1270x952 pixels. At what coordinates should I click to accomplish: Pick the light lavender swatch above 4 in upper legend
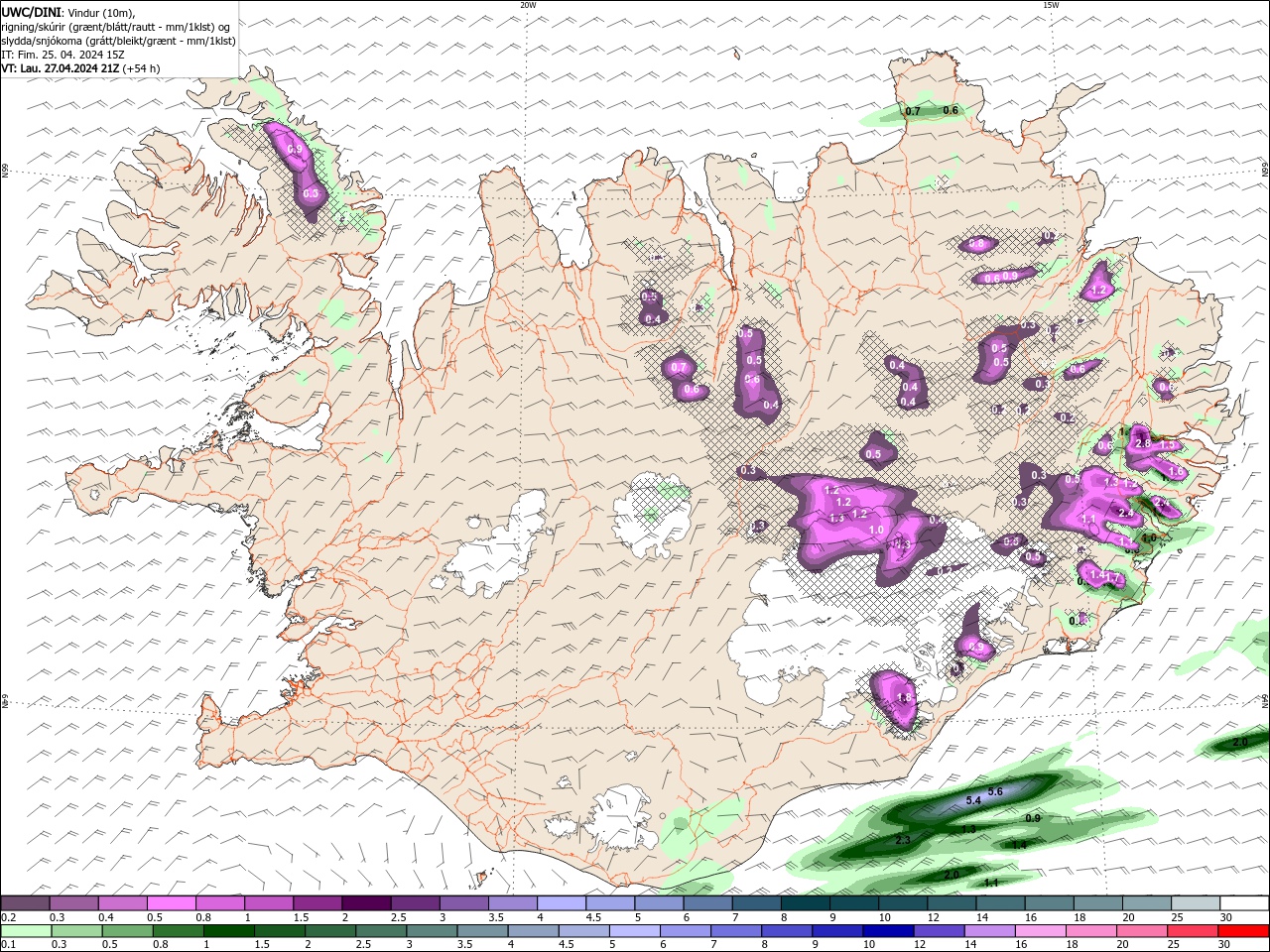pyautogui.click(x=563, y=903)
